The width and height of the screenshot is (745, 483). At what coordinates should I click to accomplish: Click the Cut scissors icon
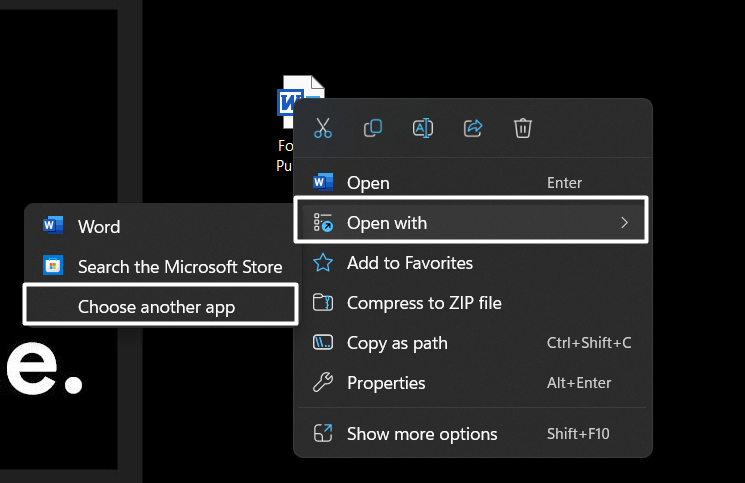(323, 128)
